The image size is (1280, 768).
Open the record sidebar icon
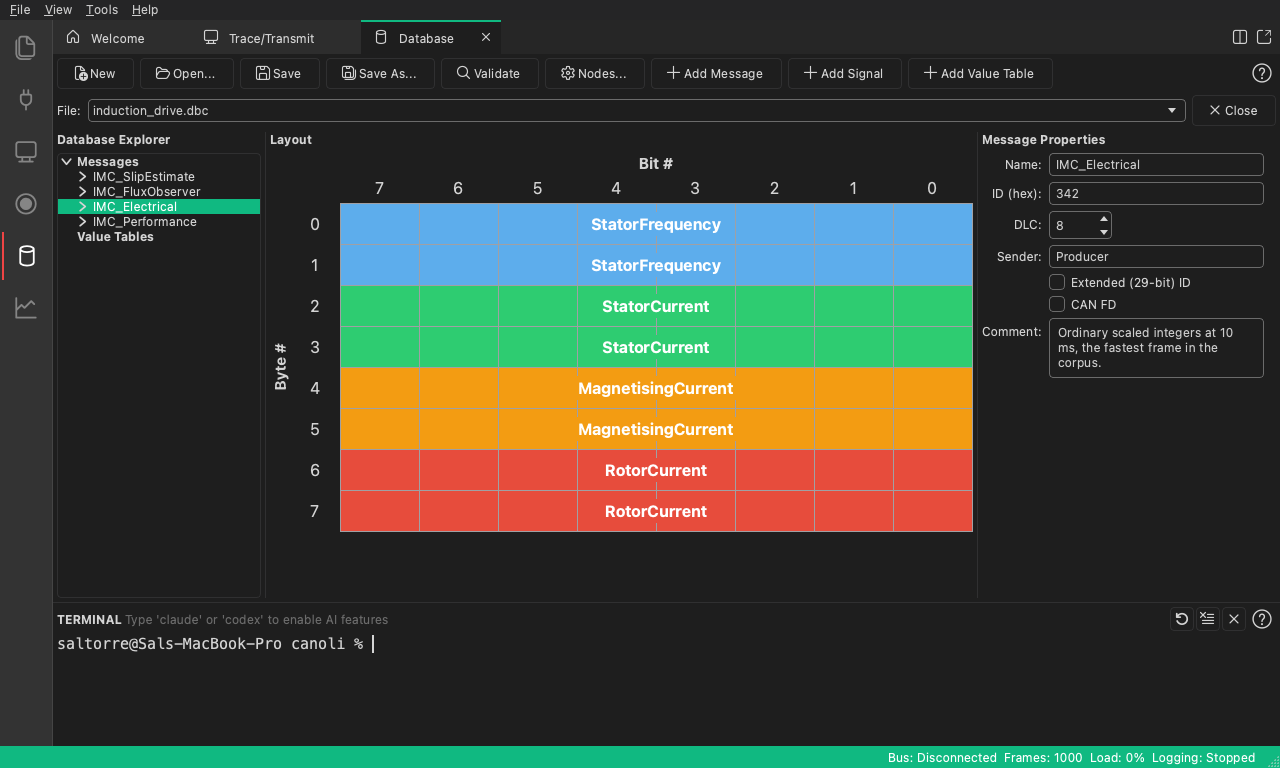[26, 204]
